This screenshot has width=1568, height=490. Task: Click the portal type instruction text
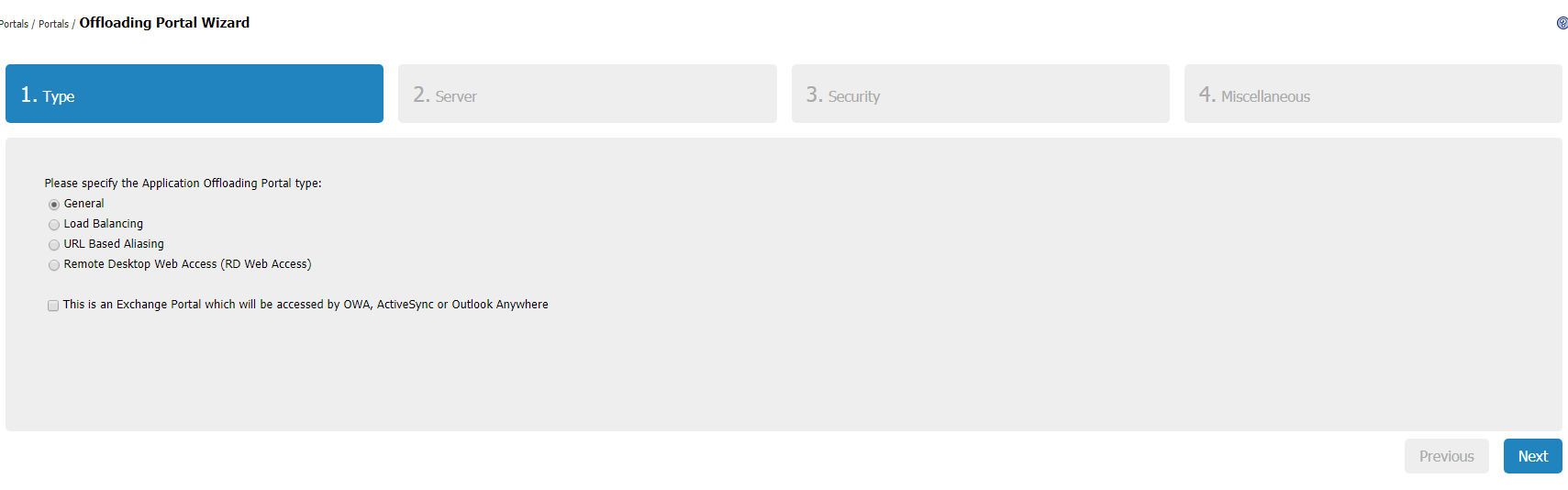(183, 184)
